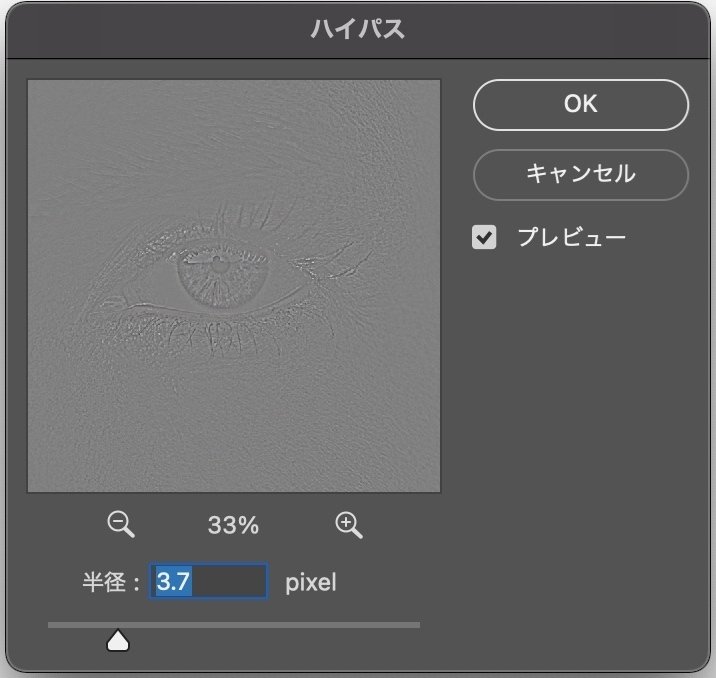The width and height of the screenshot is (716, 678).
Task: Click the プレビュー label text
Action: (572, 237)
